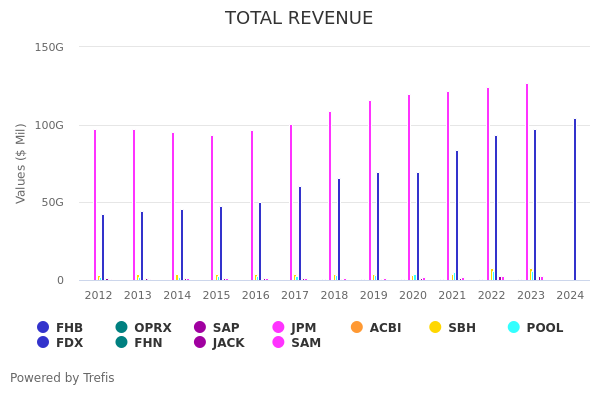Hide the SAP series via legend
This screenshot has width=600, height=400.
coord(200,328)
